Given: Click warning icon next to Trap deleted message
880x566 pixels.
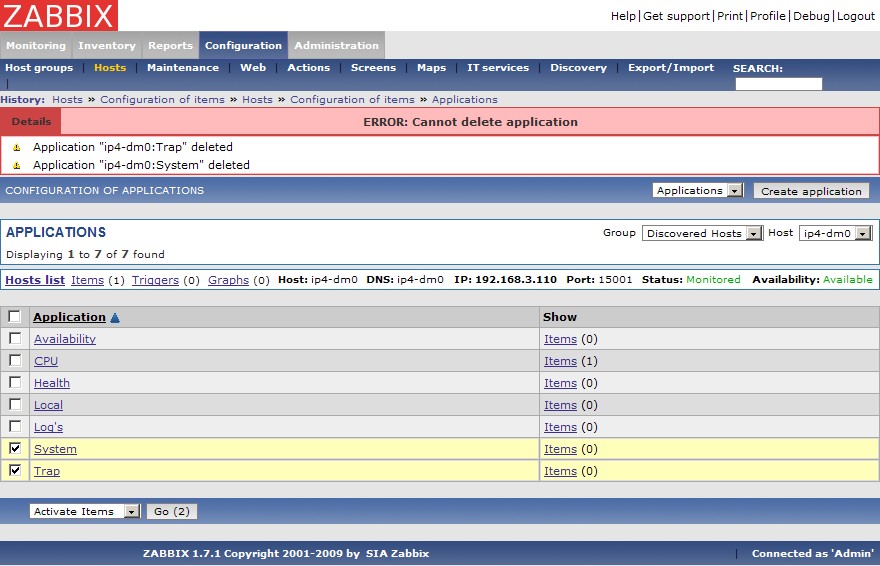Looking at the screenshot, I should [17, 148].
